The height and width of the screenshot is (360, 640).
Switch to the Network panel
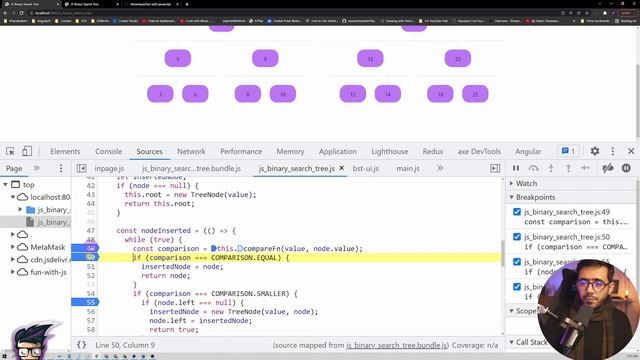coord(191,151)
